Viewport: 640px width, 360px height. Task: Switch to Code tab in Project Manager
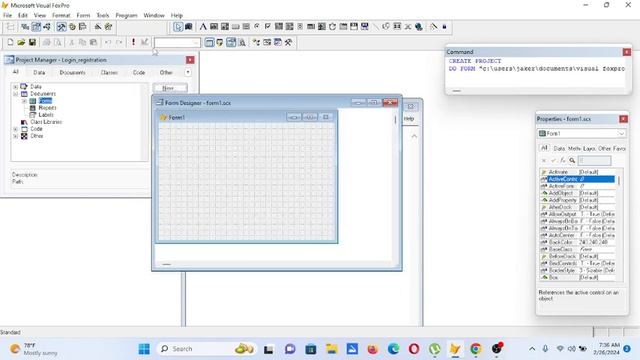coord(139,72)
